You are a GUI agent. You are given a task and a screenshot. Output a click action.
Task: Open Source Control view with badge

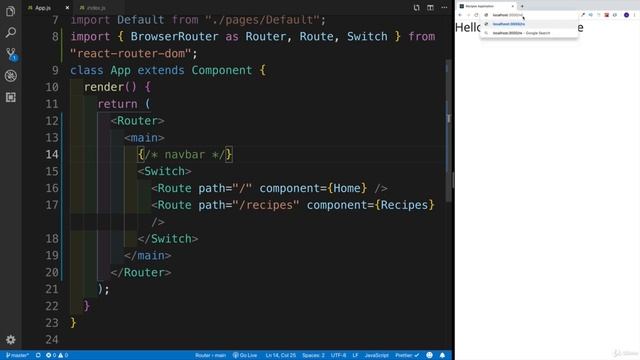11,54
